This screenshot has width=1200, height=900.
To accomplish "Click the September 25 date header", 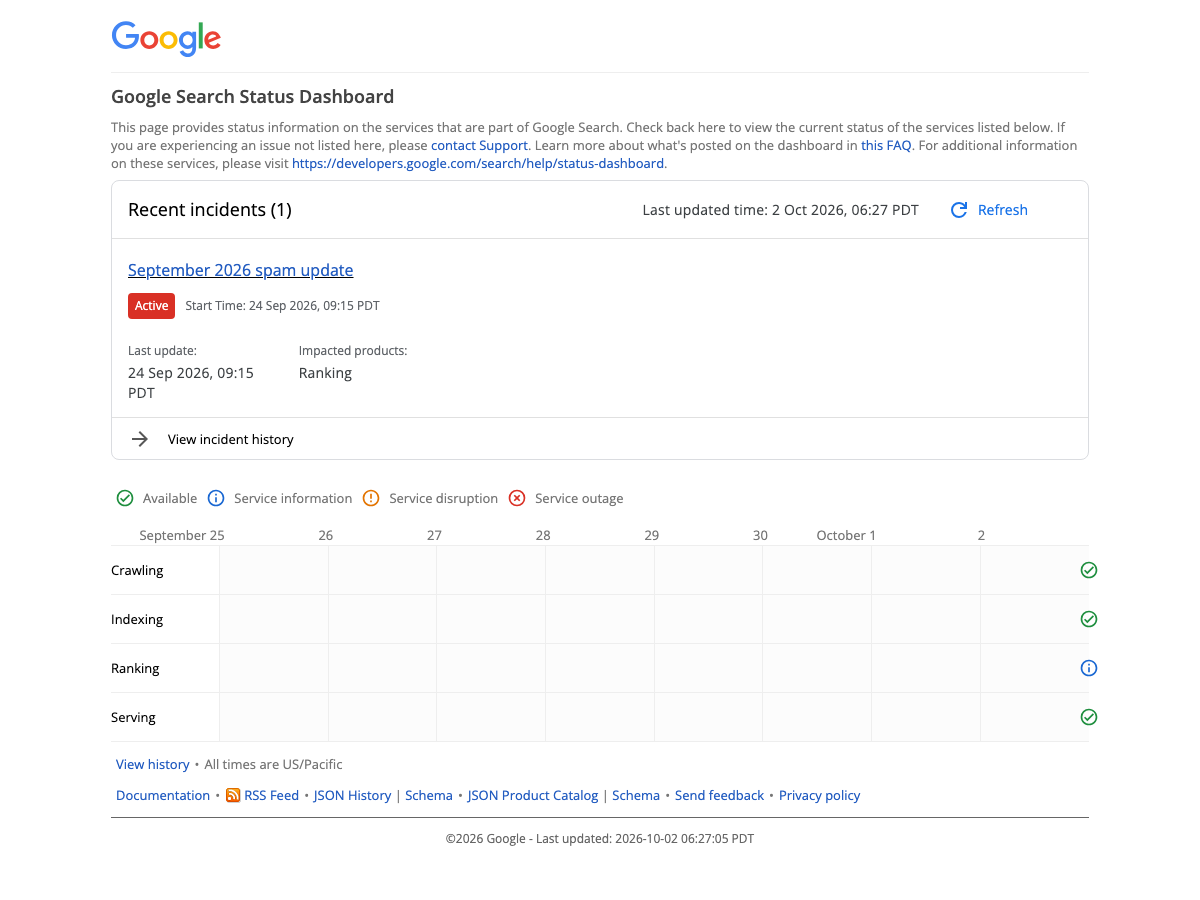I will click(182, 535).
